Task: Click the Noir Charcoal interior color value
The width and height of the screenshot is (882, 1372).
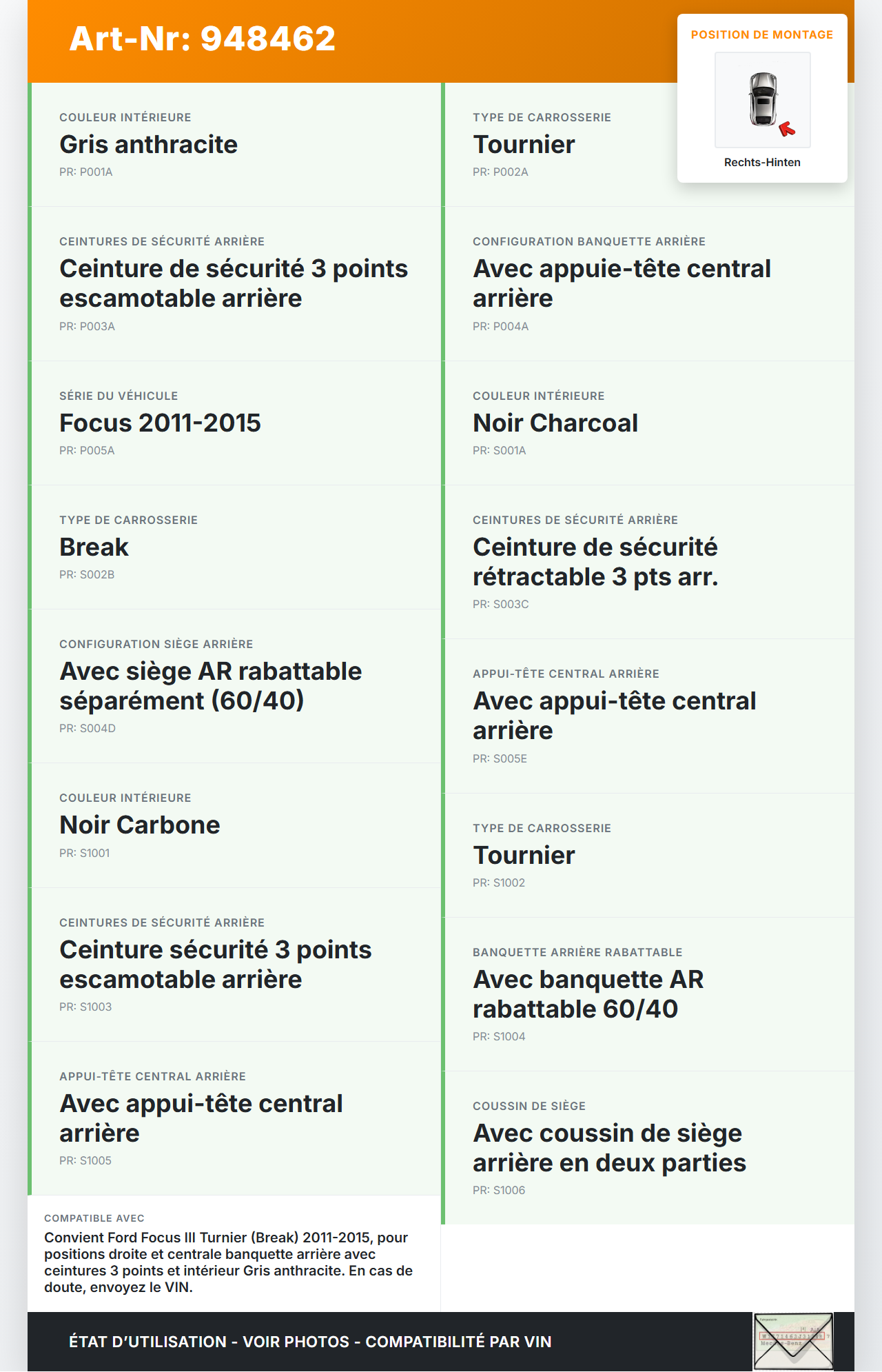Action: (x=555, y=423)
